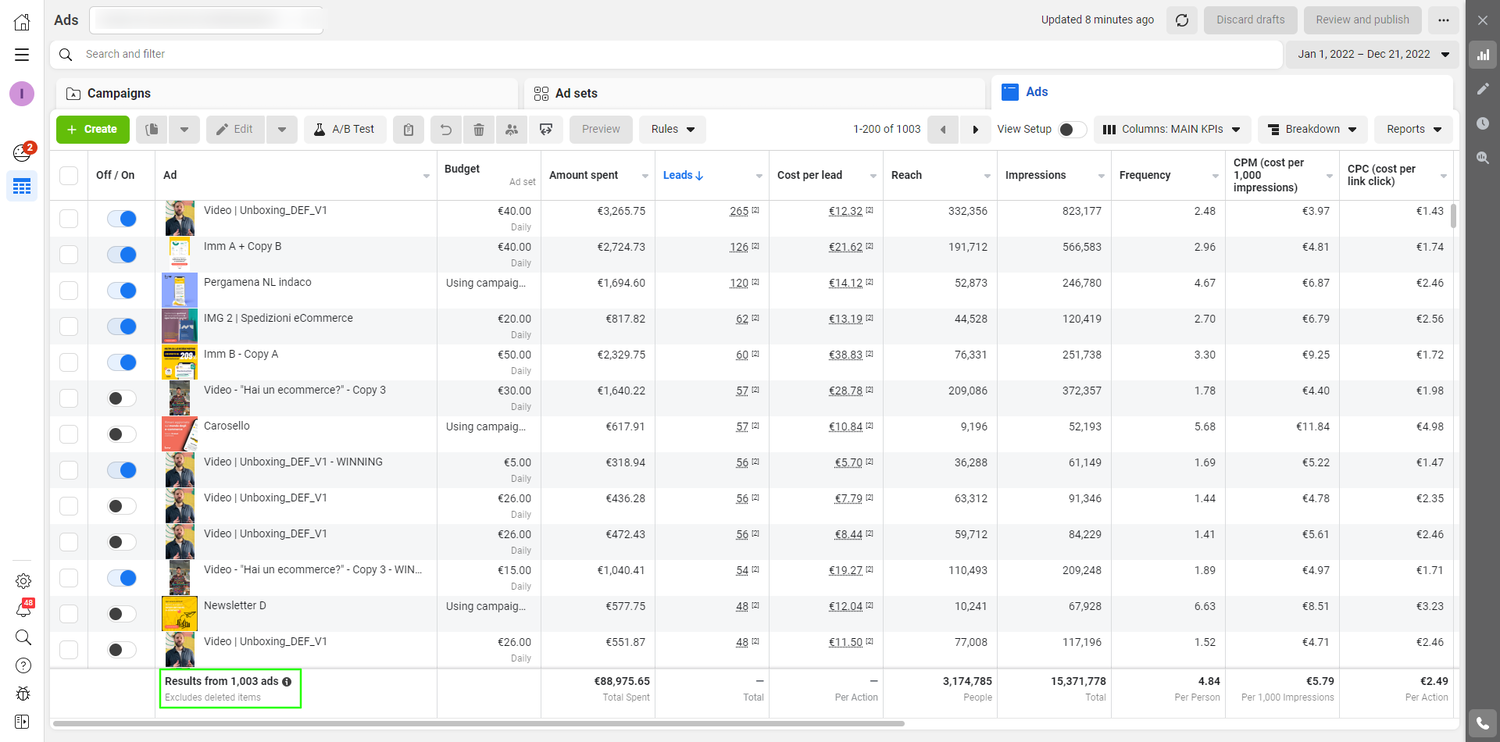Viewport: 1500px width, 742px height.
Task: Tick the select-all checkbox in the header
Action: point(69,175)
